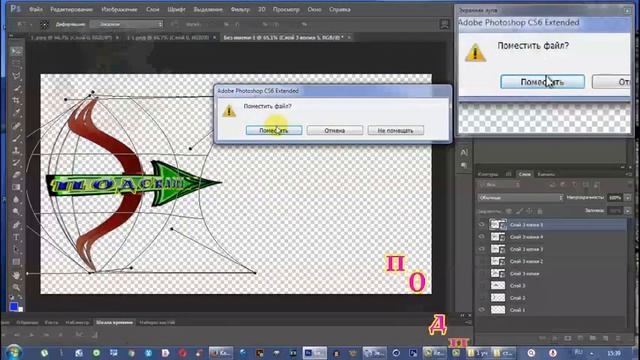The image size is (640, 360).
Task: Select the Eyedropper tool
Action: coord(16,113)
